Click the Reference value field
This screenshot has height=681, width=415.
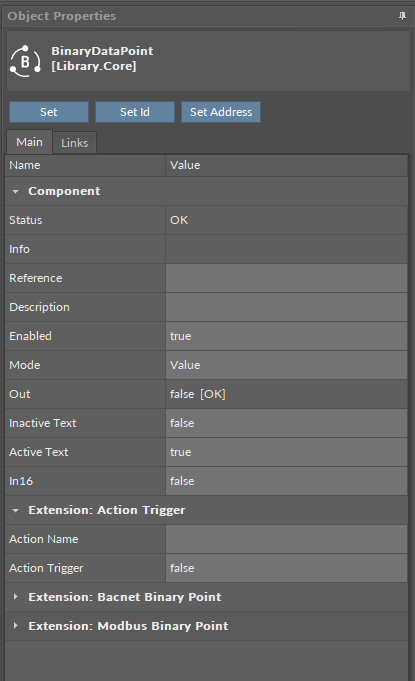click(286, 278)
